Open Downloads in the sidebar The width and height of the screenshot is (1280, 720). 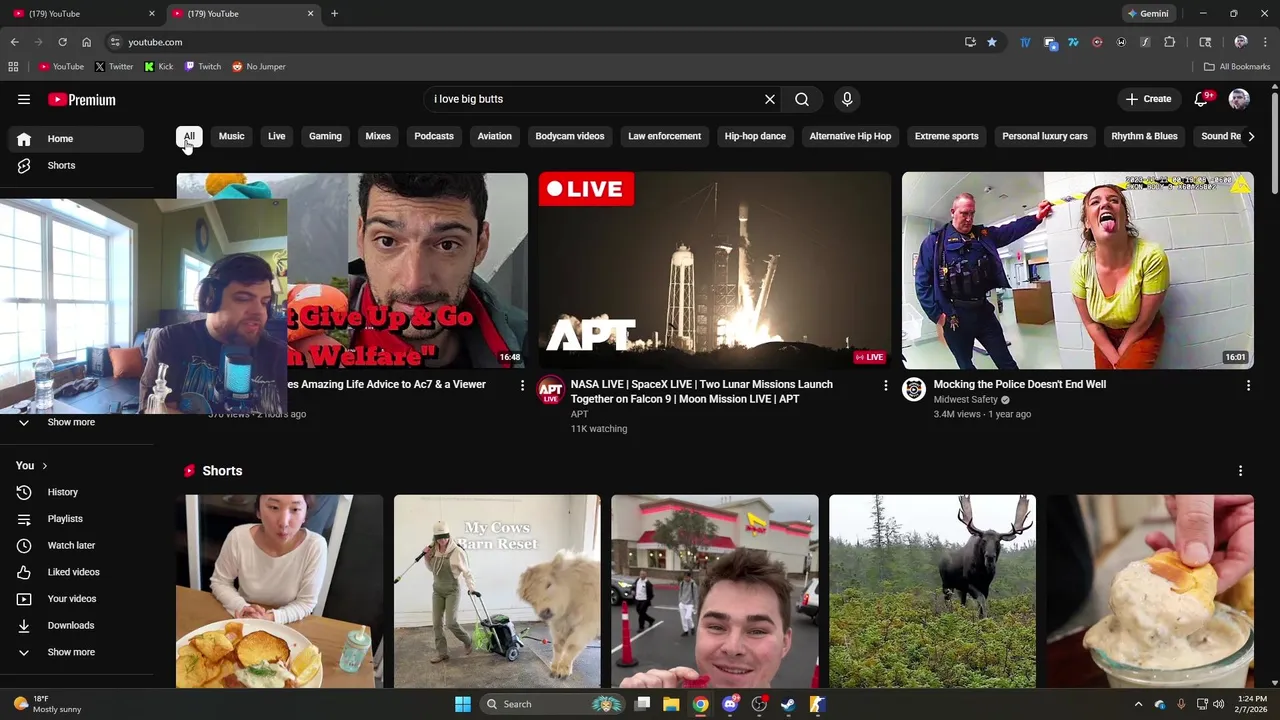[x=78, y=625]
